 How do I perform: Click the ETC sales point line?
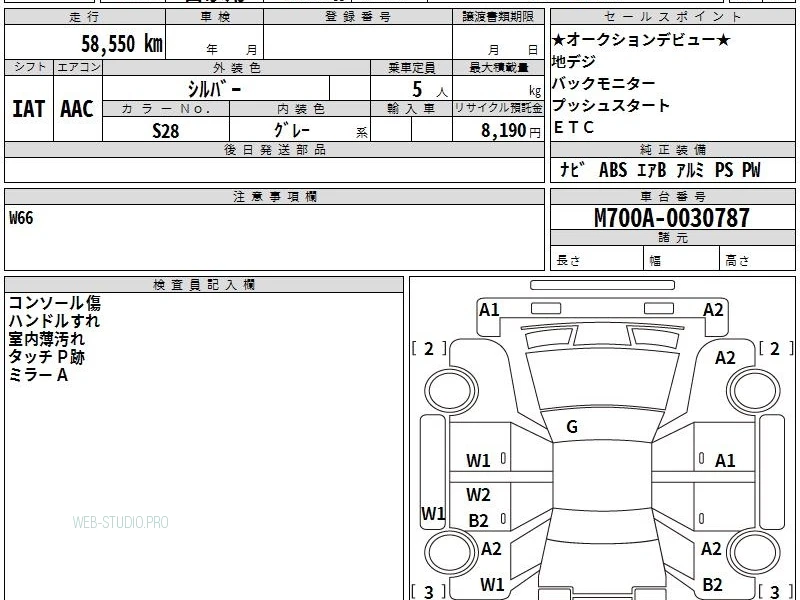[574, 127]
